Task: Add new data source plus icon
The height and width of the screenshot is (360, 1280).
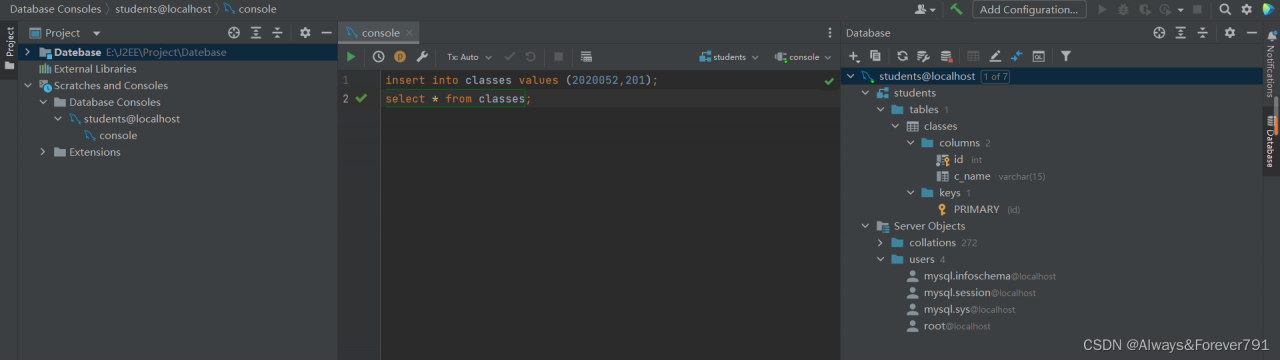Action: click(854, 57)
